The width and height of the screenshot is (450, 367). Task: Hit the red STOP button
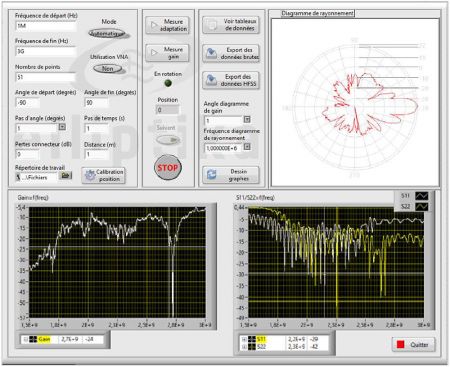click(x=168, y=168)
